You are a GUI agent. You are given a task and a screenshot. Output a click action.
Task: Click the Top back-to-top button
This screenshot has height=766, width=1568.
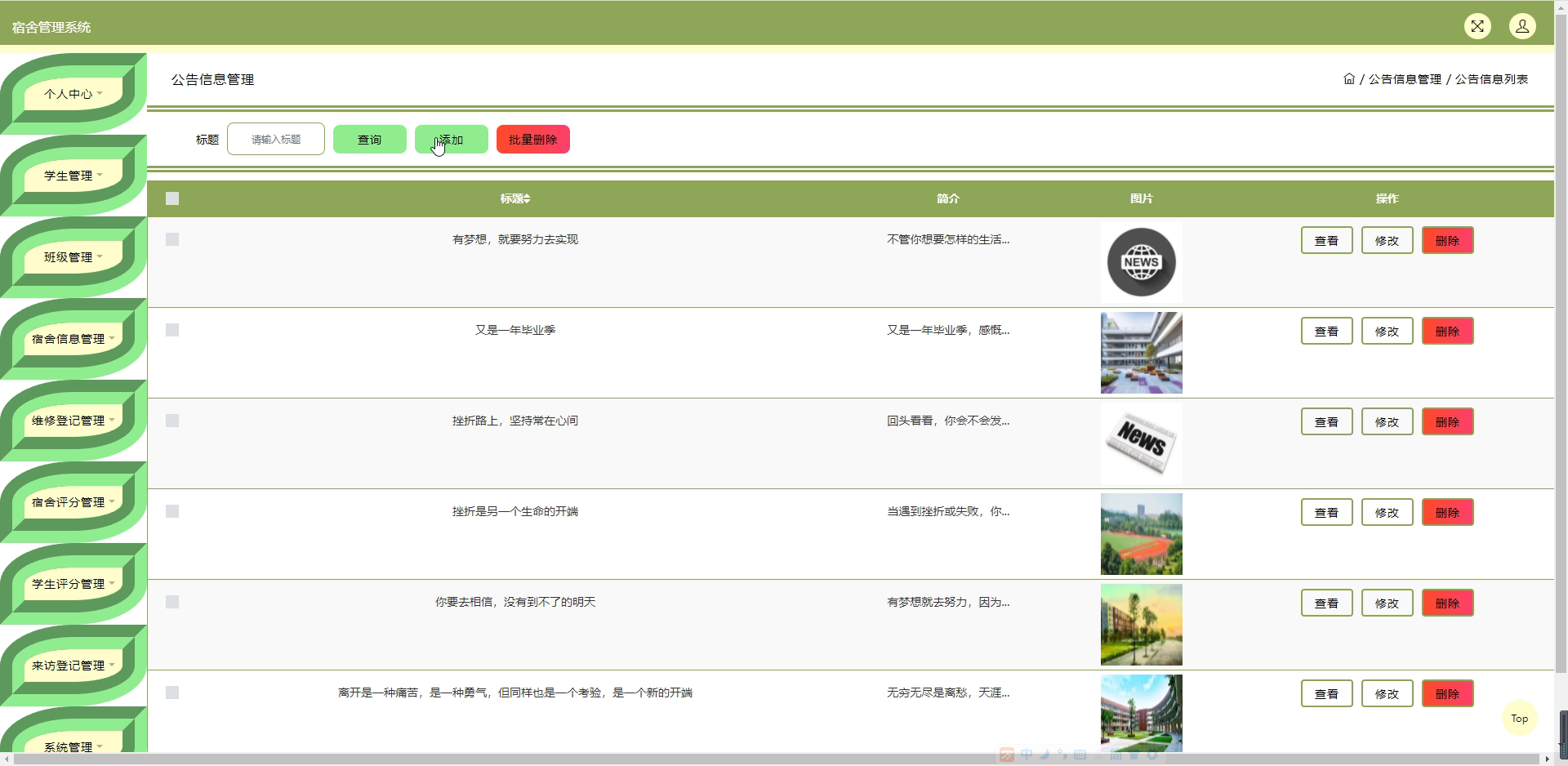(1519, 719)
